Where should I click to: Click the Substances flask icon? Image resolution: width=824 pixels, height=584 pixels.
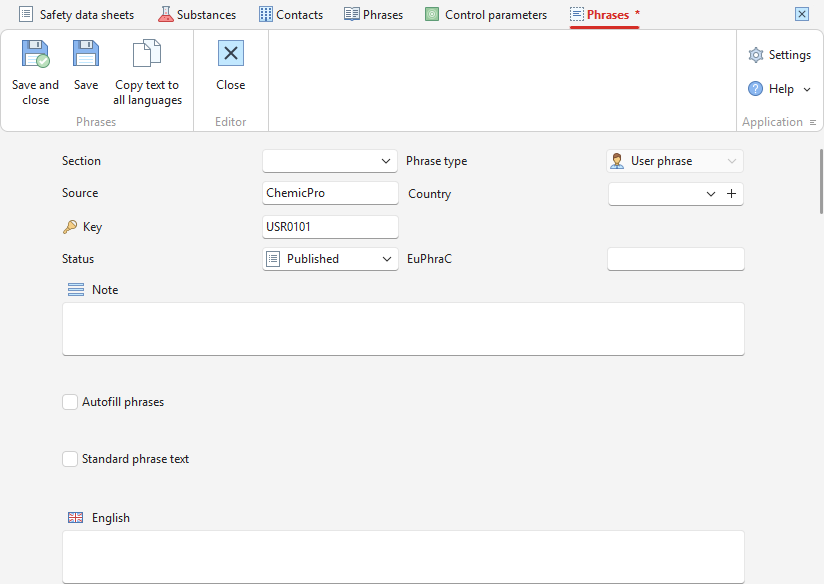point(166,14)
